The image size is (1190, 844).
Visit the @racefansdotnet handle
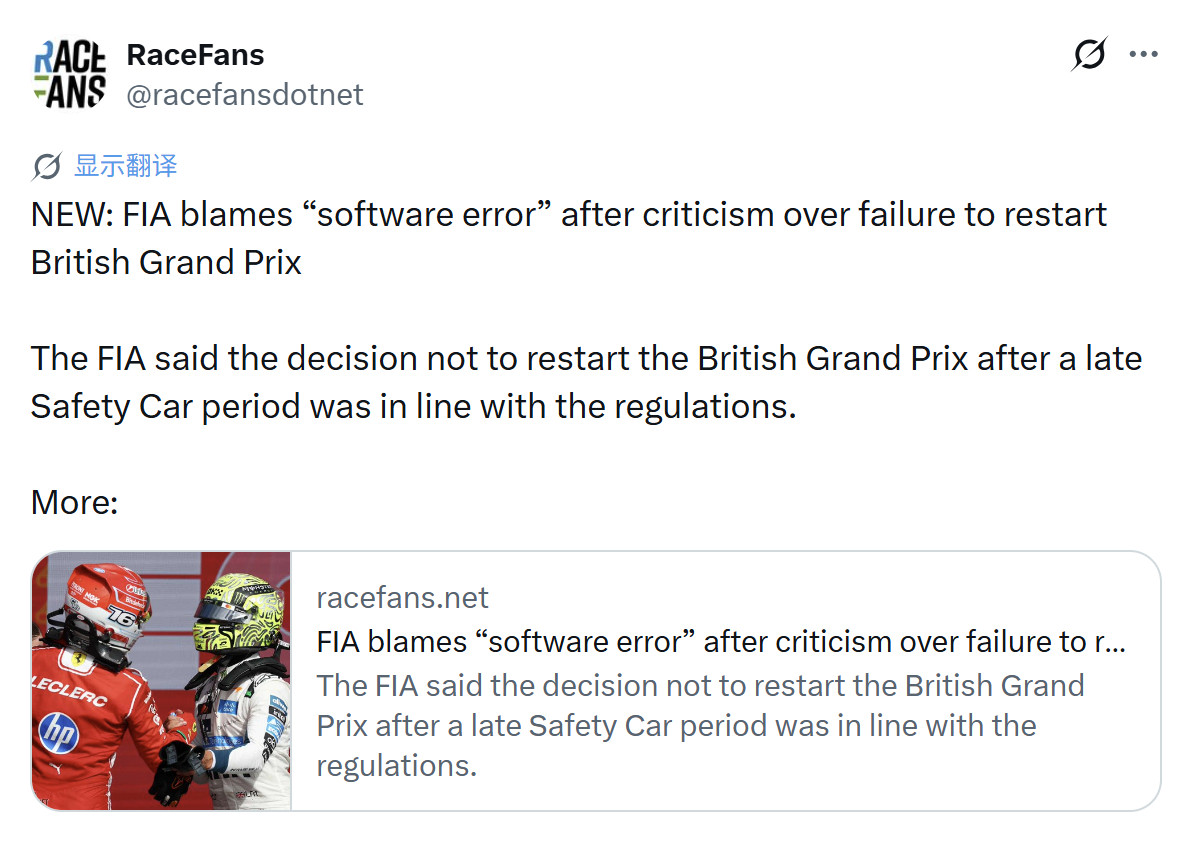[244, 95]
